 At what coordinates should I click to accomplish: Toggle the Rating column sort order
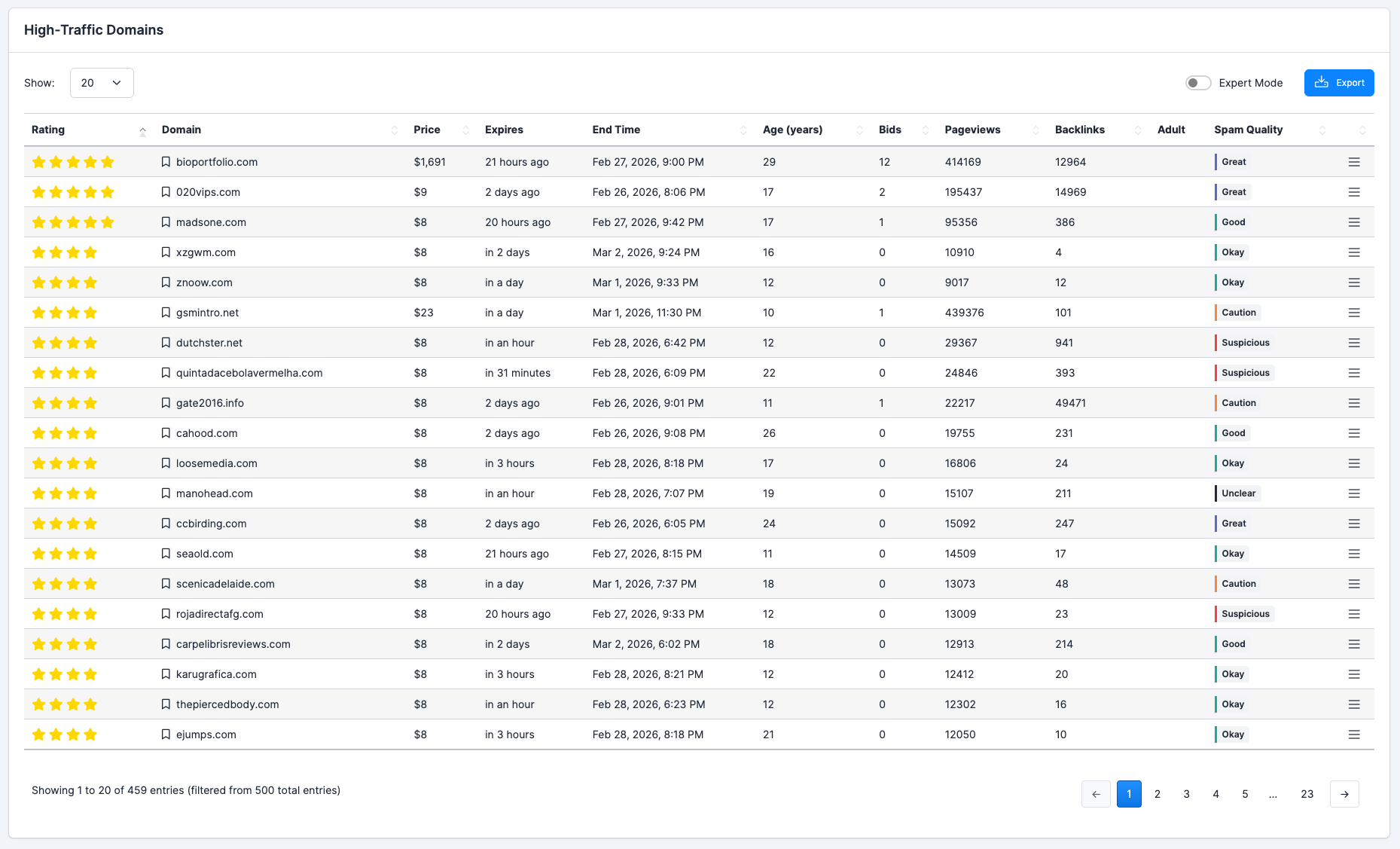(142, 130)
